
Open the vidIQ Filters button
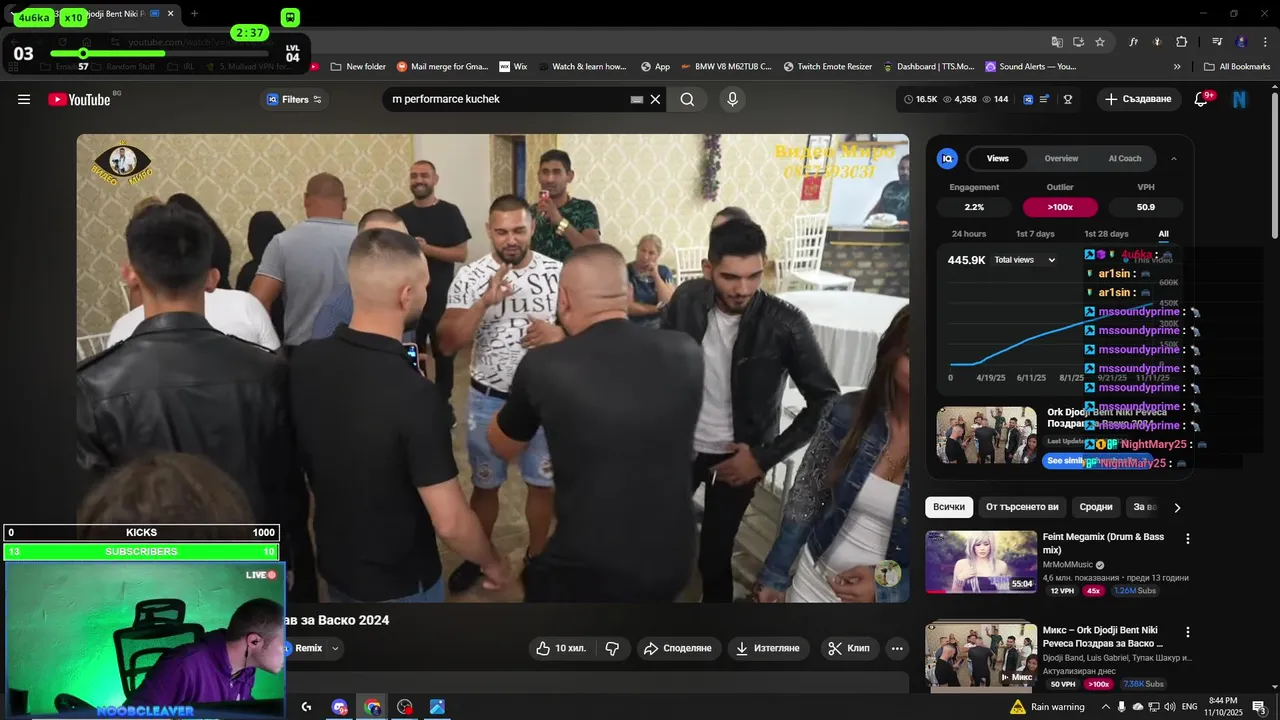pos(294,99)
